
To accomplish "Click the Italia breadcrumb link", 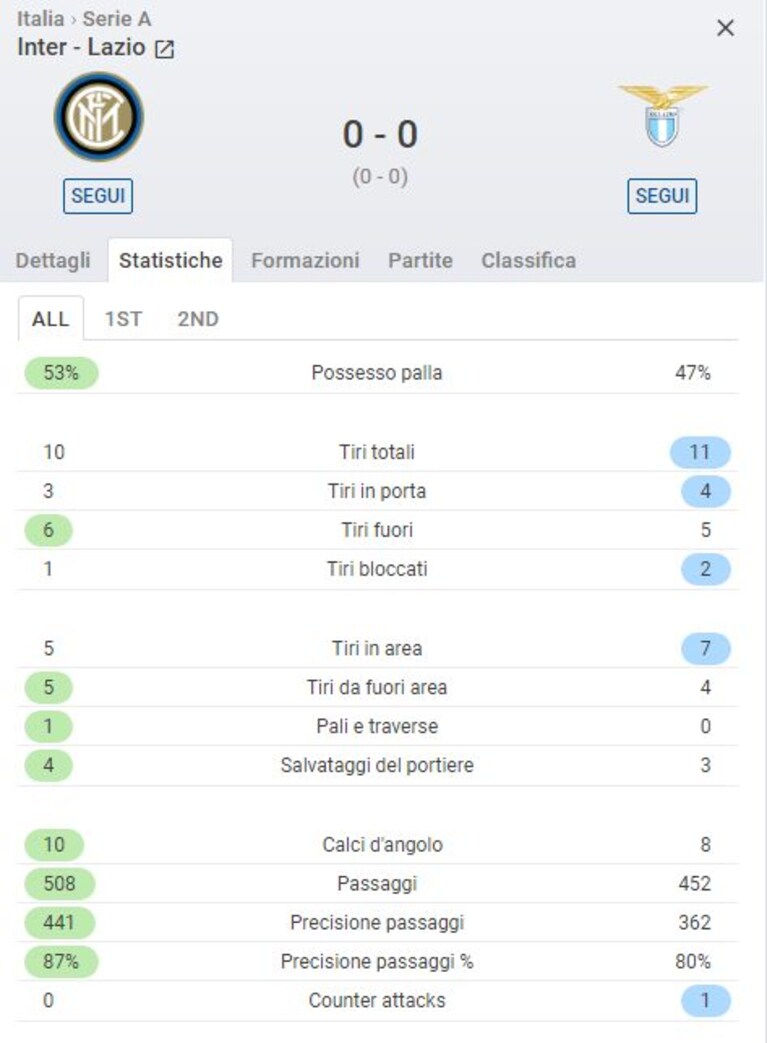I will coord(40,19).
